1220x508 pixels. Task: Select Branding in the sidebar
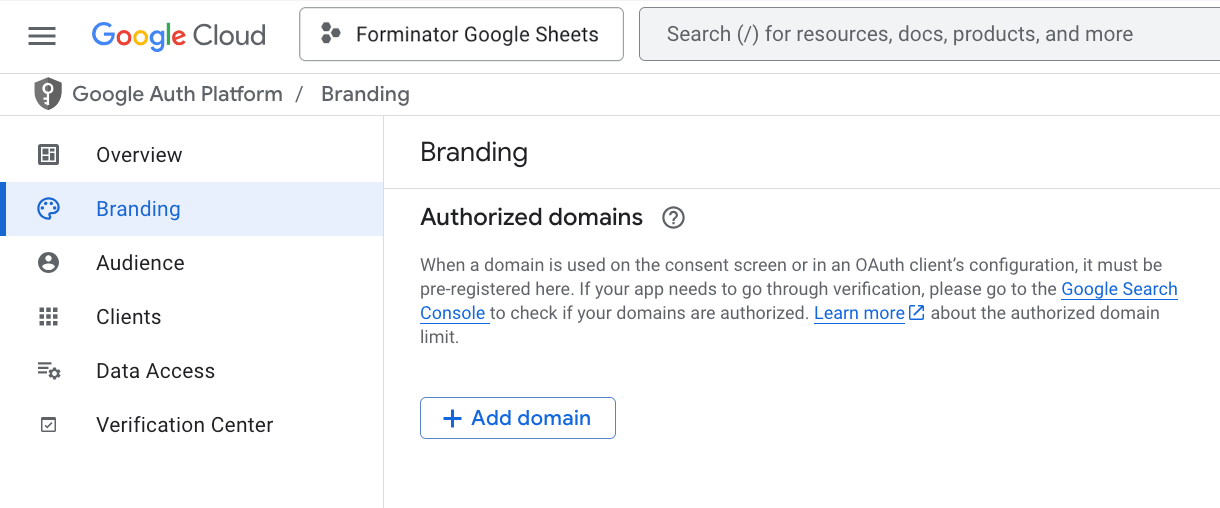click(x=192, y=209)
